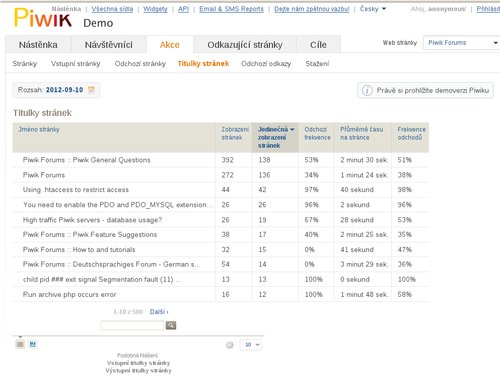Select the simple table view icon
The width and height of the screenshot is (500, 377).
pyautogui.click(x=20, y=344)
